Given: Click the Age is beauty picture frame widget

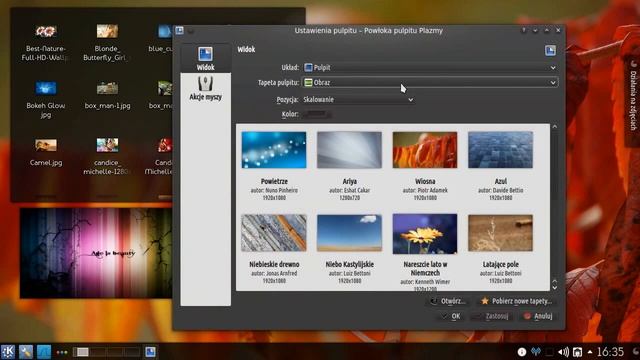Looking at the screenshot, I should point(96,253).
